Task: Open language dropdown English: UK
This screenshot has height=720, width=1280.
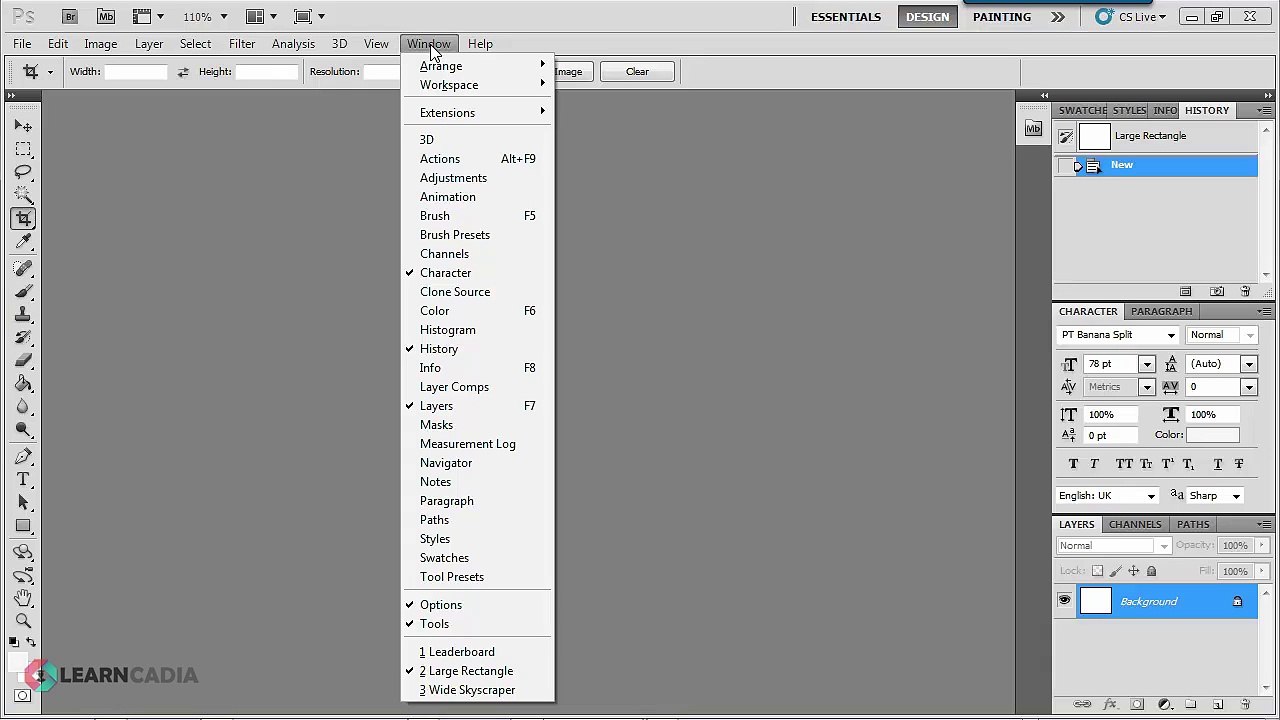Action: pos(1151,496)
